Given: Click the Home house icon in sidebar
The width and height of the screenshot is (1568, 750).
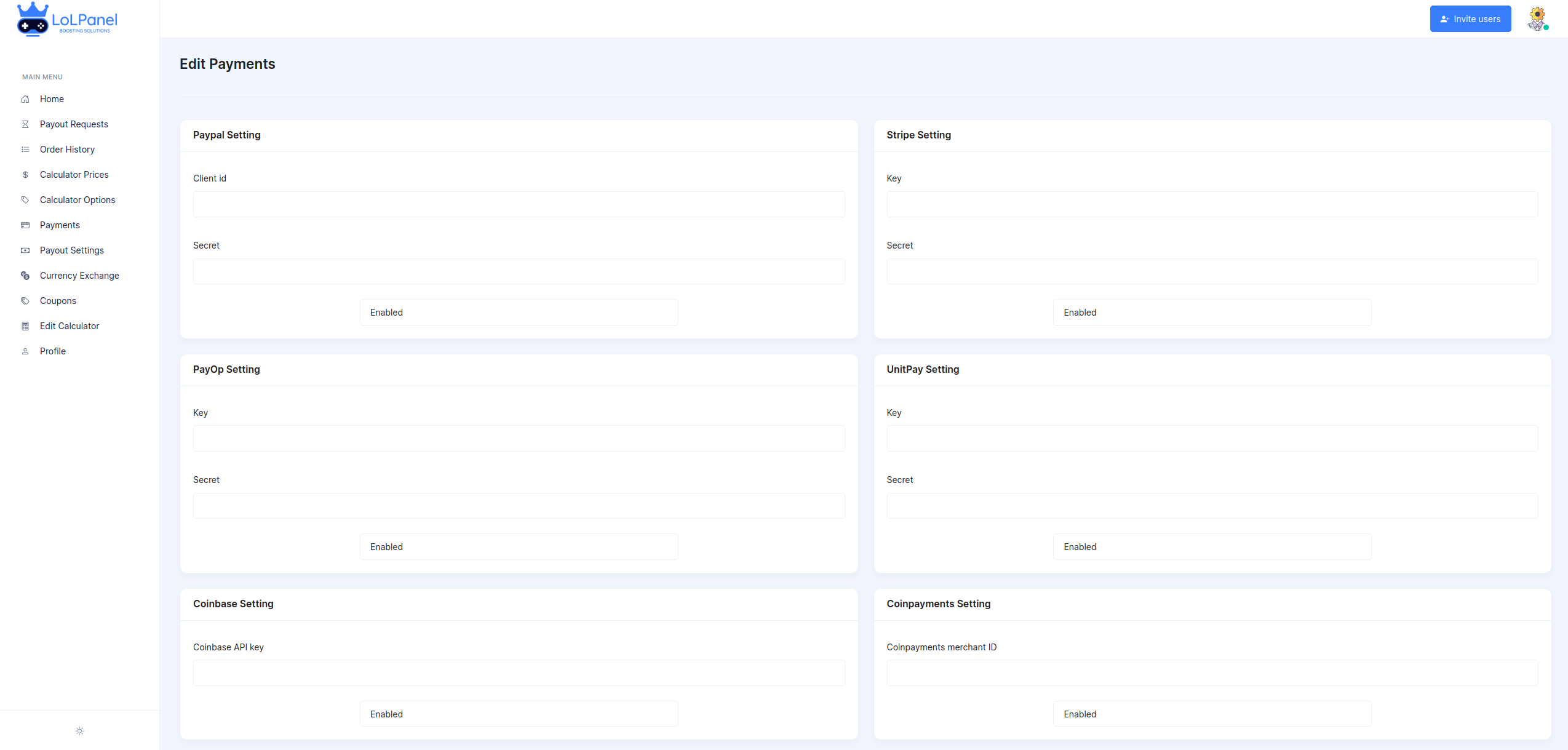Looking at the screenshot, I should point(25,99).
